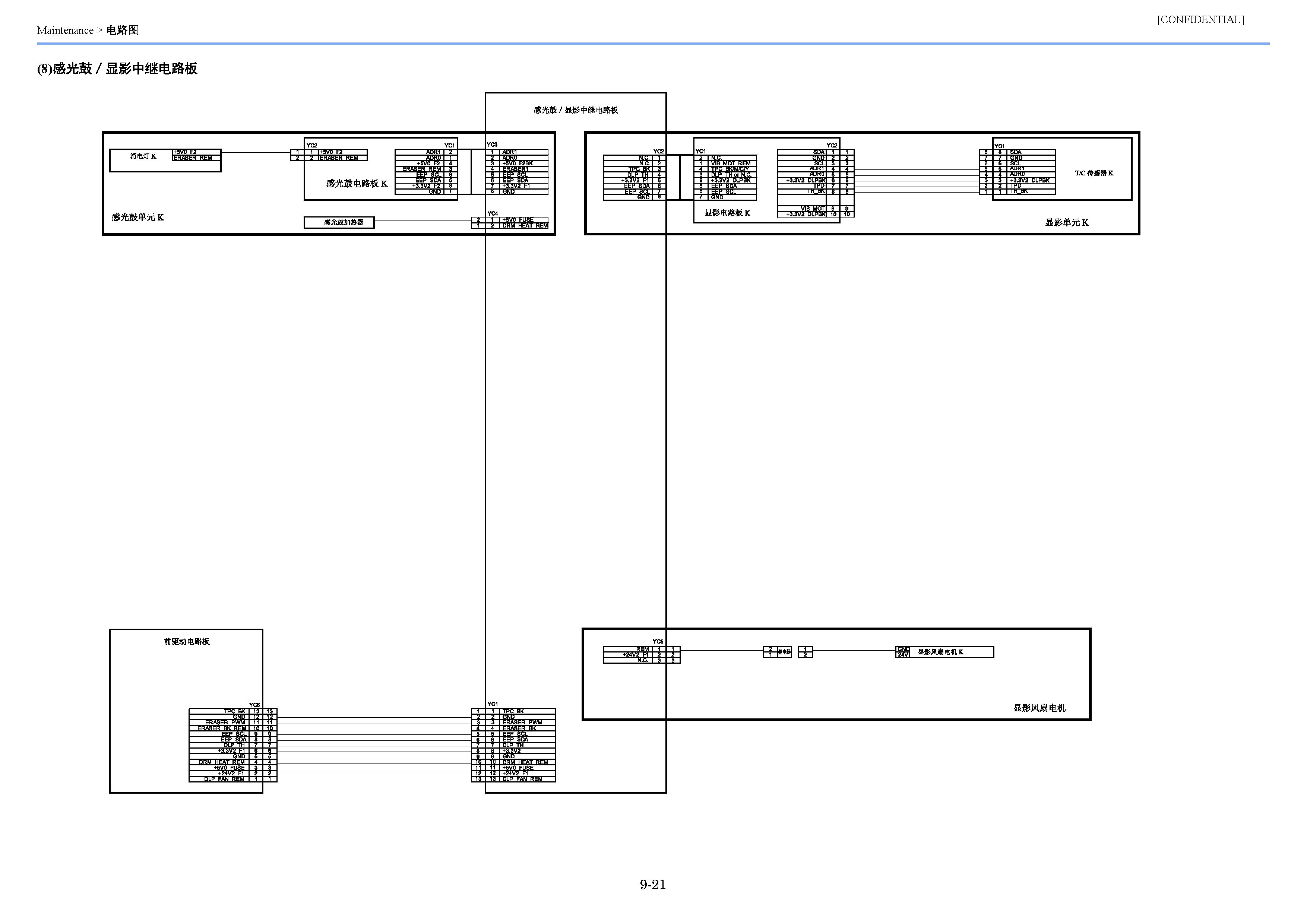The height and width of the screenshot is (924, 1307).
Task: Click 'ERASER BK REM' on 前驱动电路板 YC8
Action: click(222, 728)
